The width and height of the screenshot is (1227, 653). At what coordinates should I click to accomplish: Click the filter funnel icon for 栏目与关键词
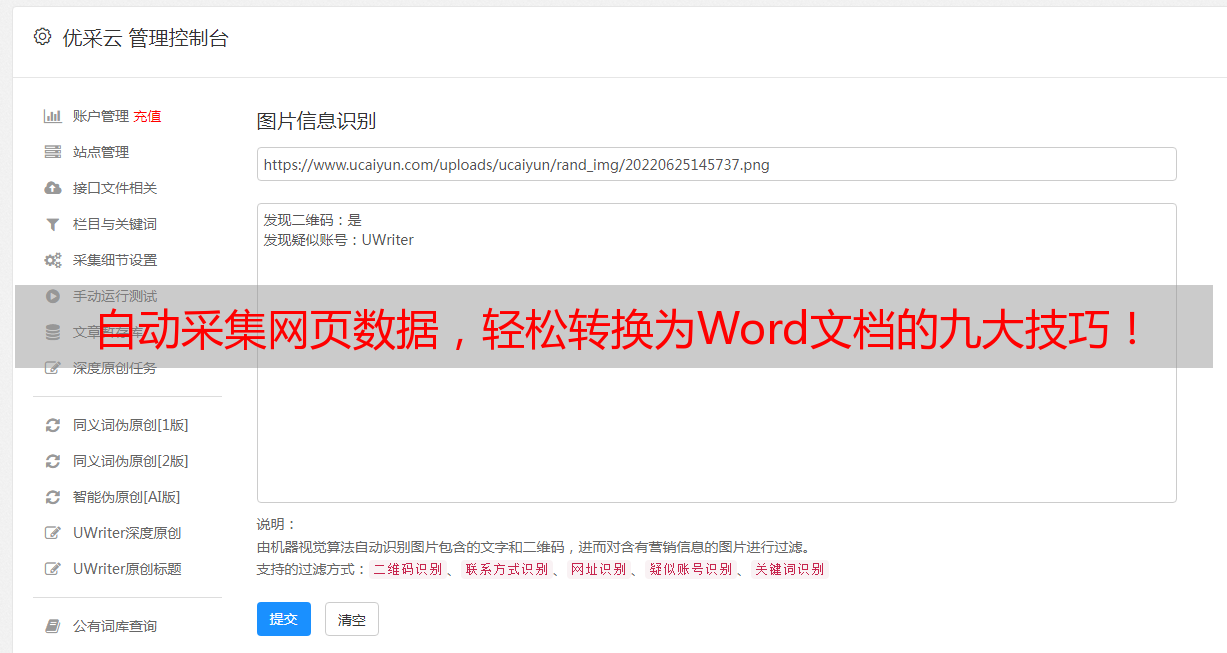tap(53, 224)
